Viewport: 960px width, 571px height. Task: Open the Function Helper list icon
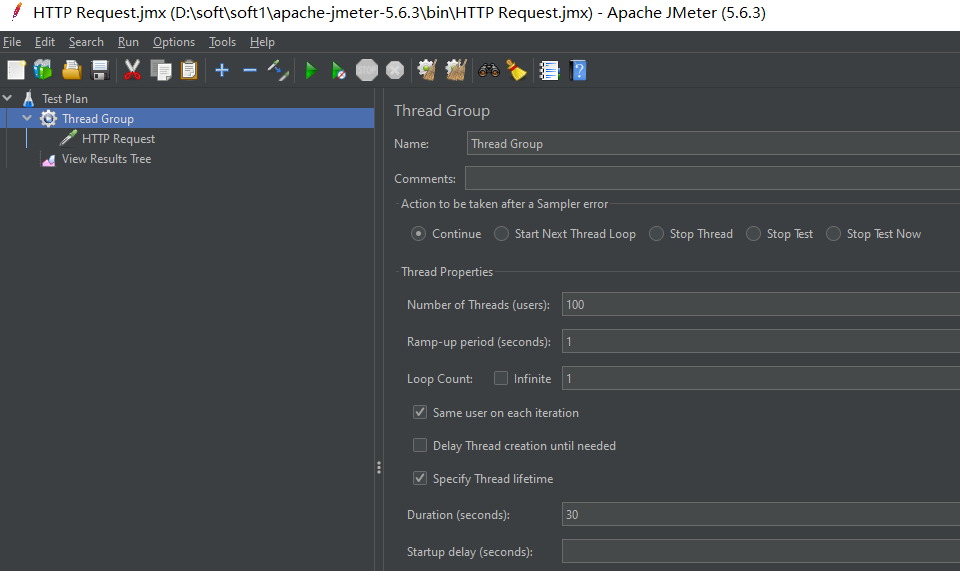coord(549,70)
